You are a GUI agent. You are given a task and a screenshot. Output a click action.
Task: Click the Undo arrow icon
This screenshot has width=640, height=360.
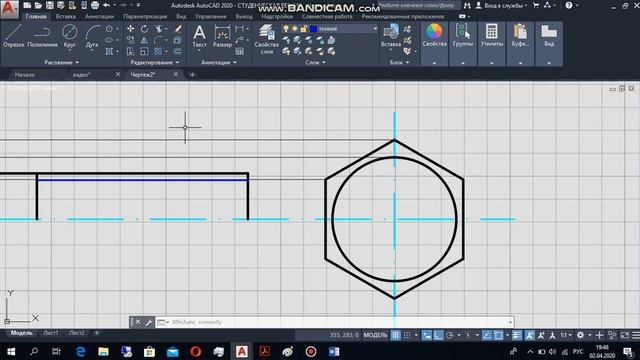pos(107,5)
